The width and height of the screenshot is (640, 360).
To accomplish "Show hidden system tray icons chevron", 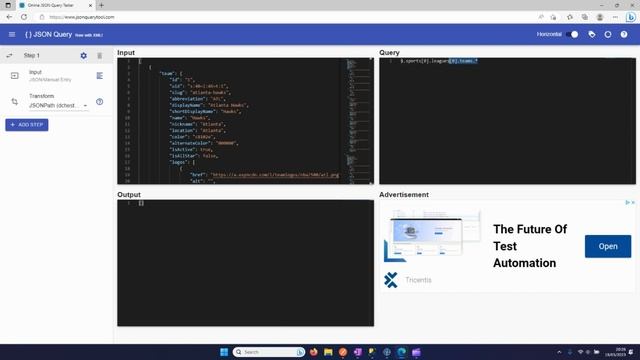I will pos(559,352).
